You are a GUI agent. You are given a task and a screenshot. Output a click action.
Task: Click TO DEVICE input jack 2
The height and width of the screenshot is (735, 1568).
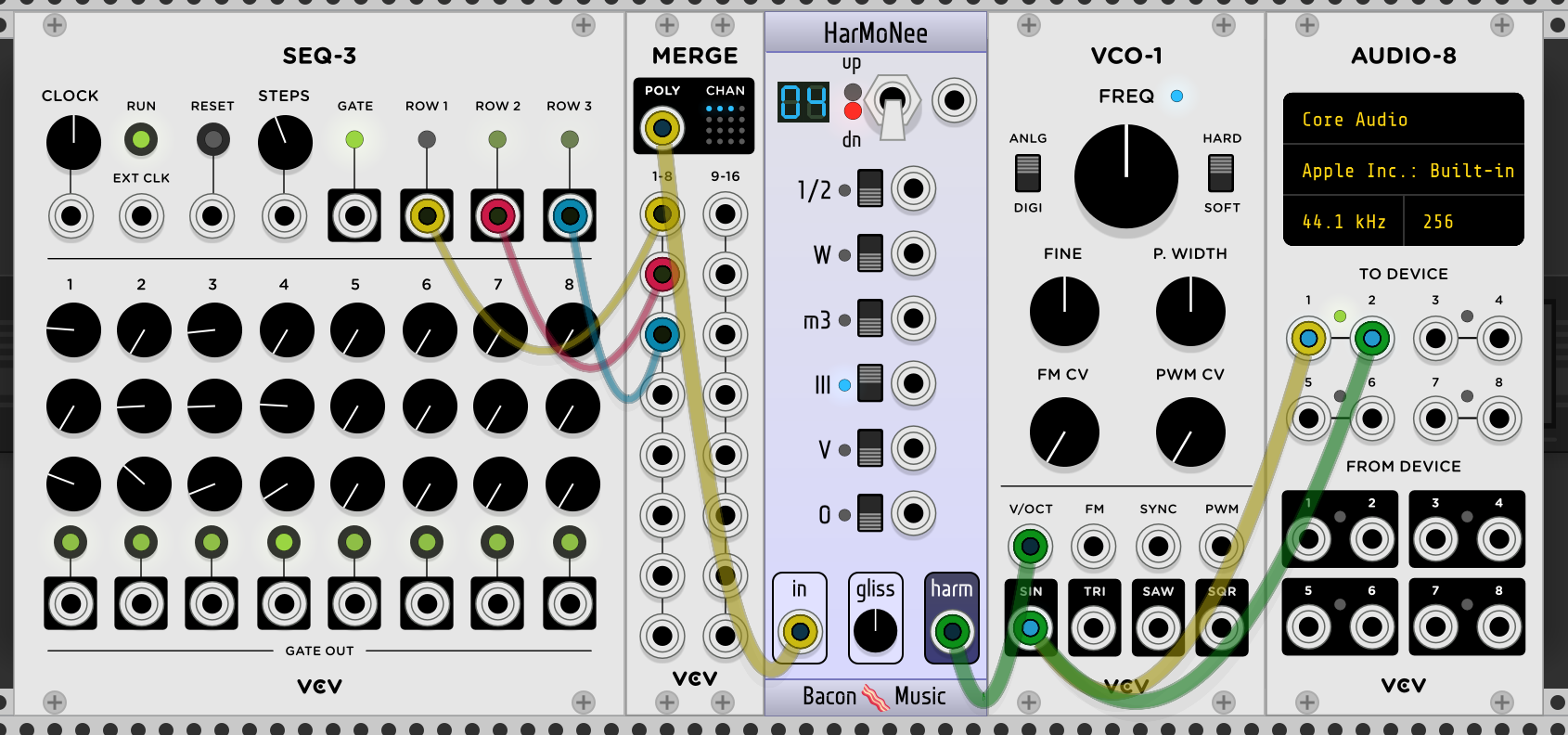(1371, 339)
